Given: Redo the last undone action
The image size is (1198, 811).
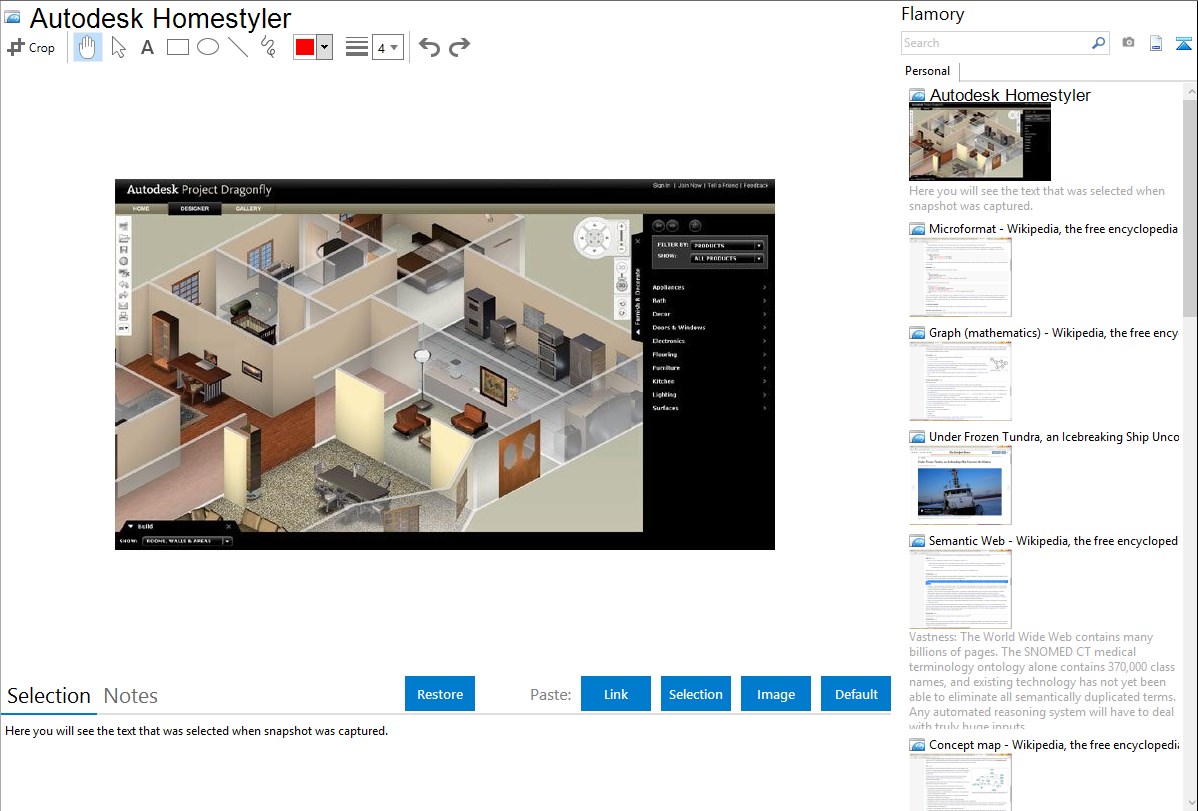Looking at the screenshot, I should [459, 47].
